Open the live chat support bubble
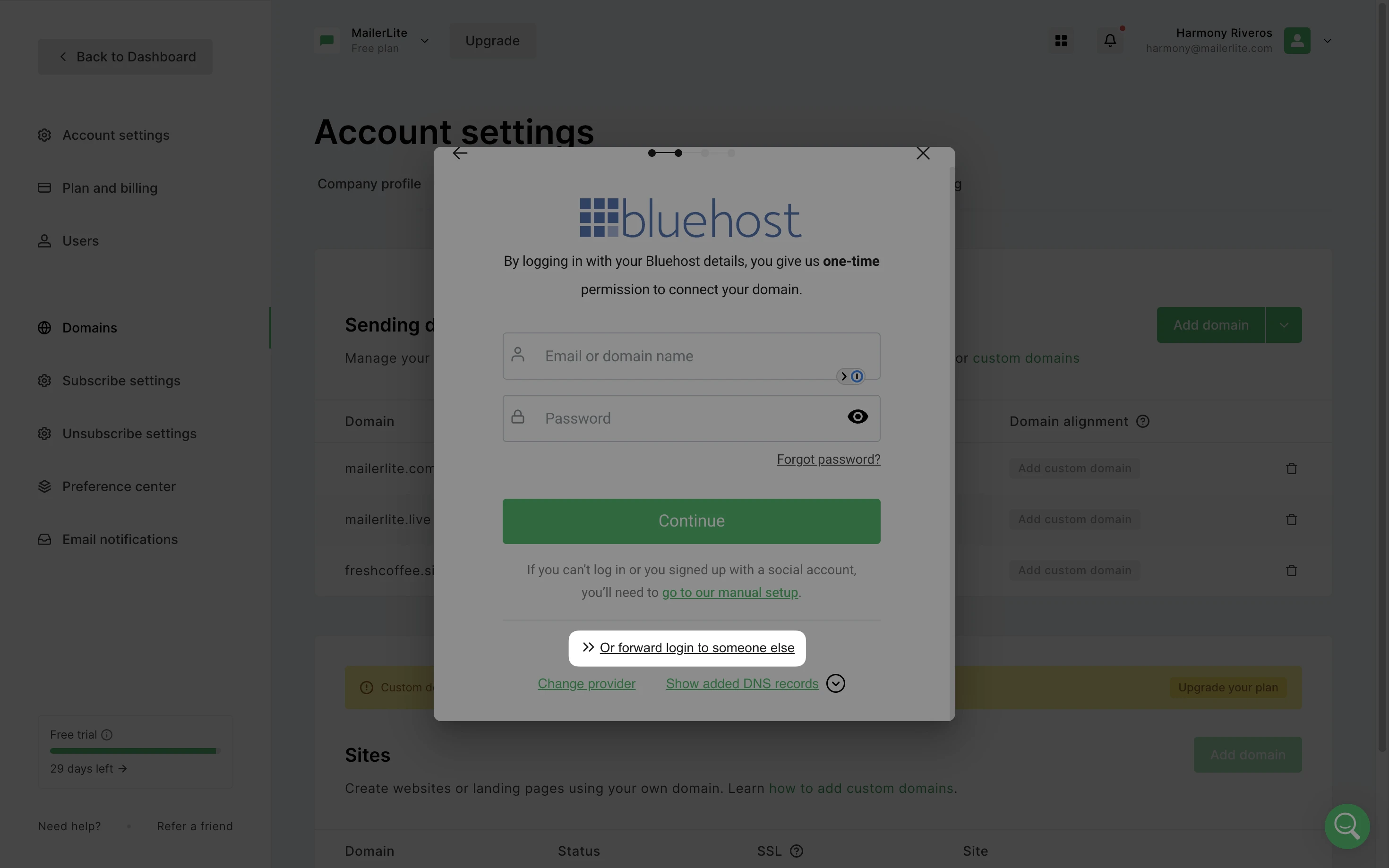The image size is (1389, 868). pos(1347,826)
